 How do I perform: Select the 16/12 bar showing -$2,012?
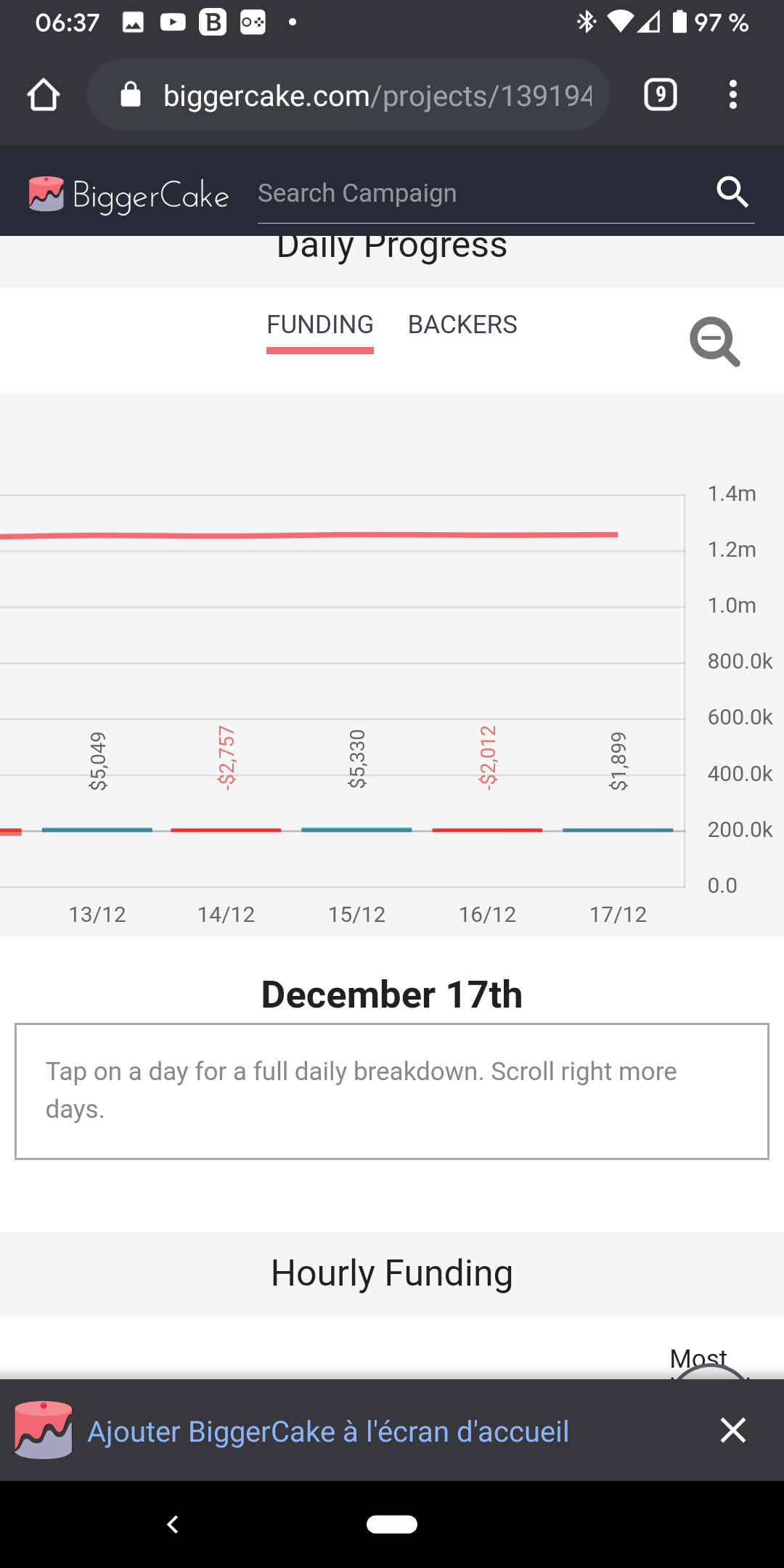(487, 829)
